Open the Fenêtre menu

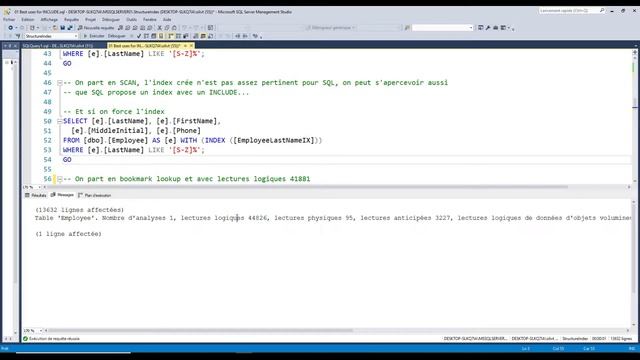[x=150, y=19]
